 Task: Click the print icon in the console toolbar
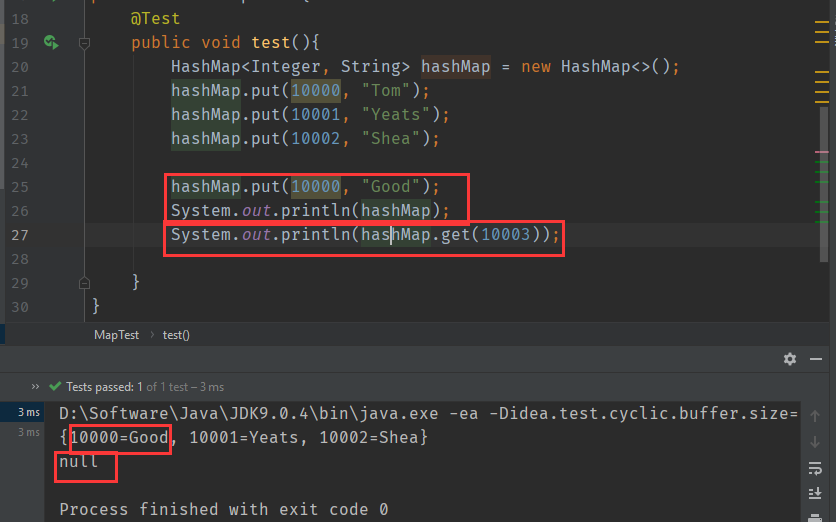[815, 517]
